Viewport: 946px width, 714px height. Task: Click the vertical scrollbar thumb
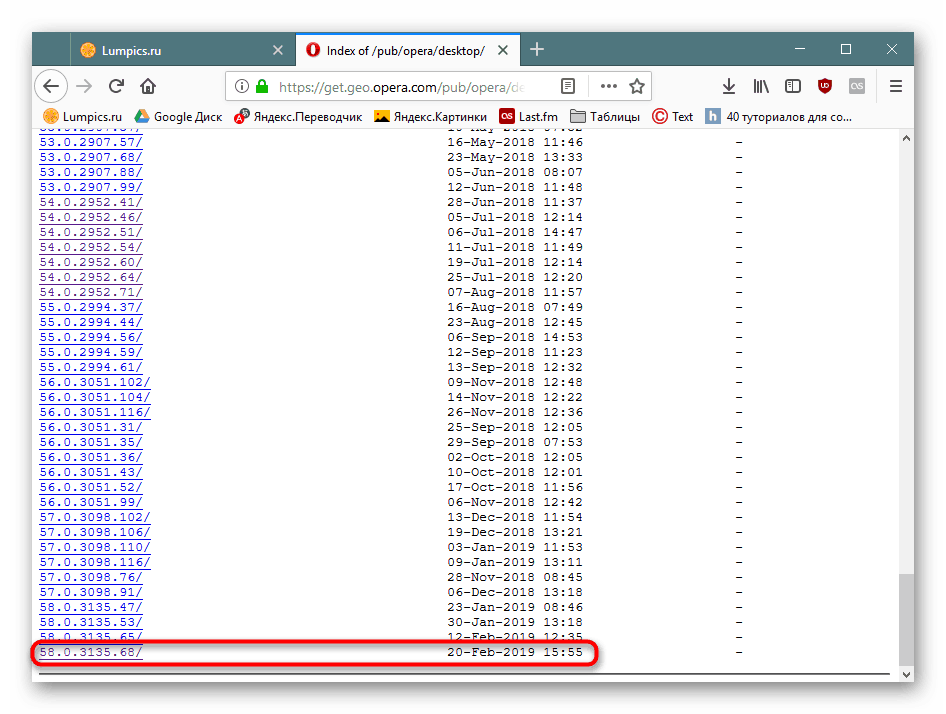(906, 619)
